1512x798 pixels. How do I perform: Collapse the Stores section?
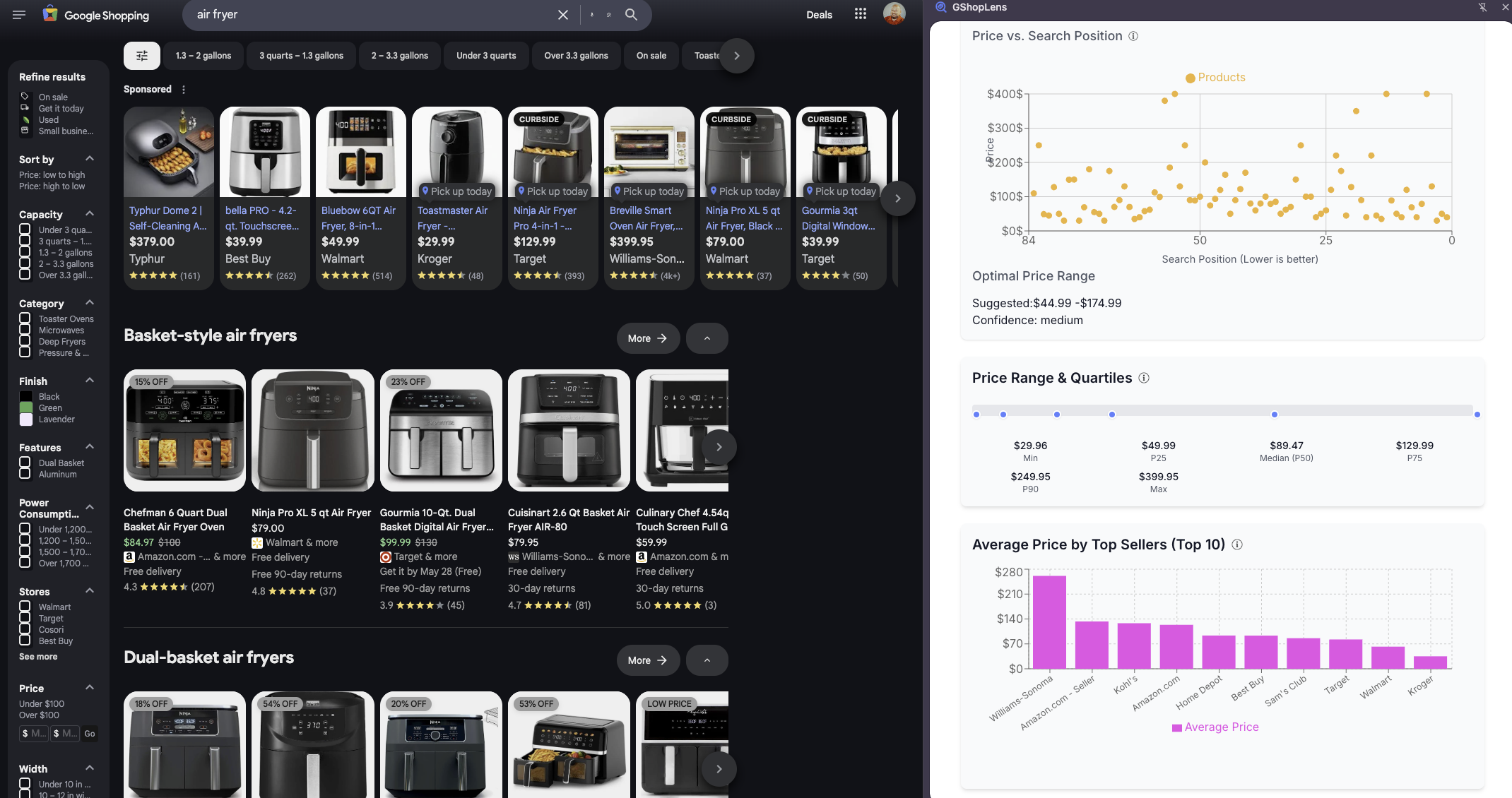point(90,591)
